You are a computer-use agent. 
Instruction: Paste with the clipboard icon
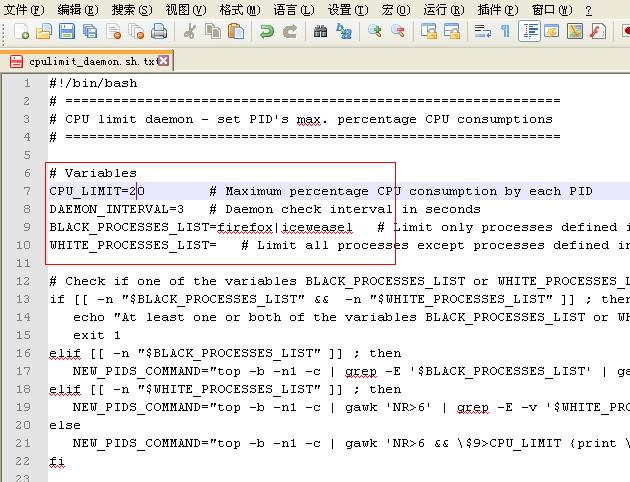click(x=235, y=31)
